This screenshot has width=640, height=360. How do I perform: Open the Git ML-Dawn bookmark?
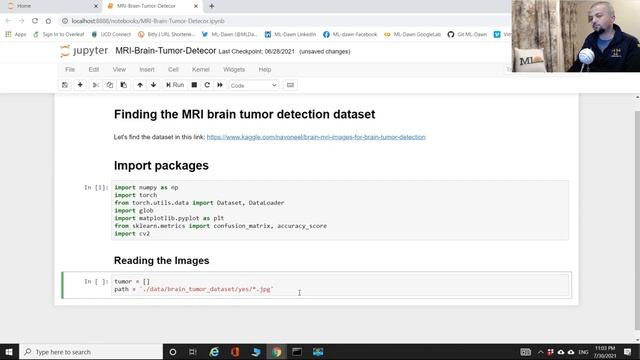pos(467,34)
